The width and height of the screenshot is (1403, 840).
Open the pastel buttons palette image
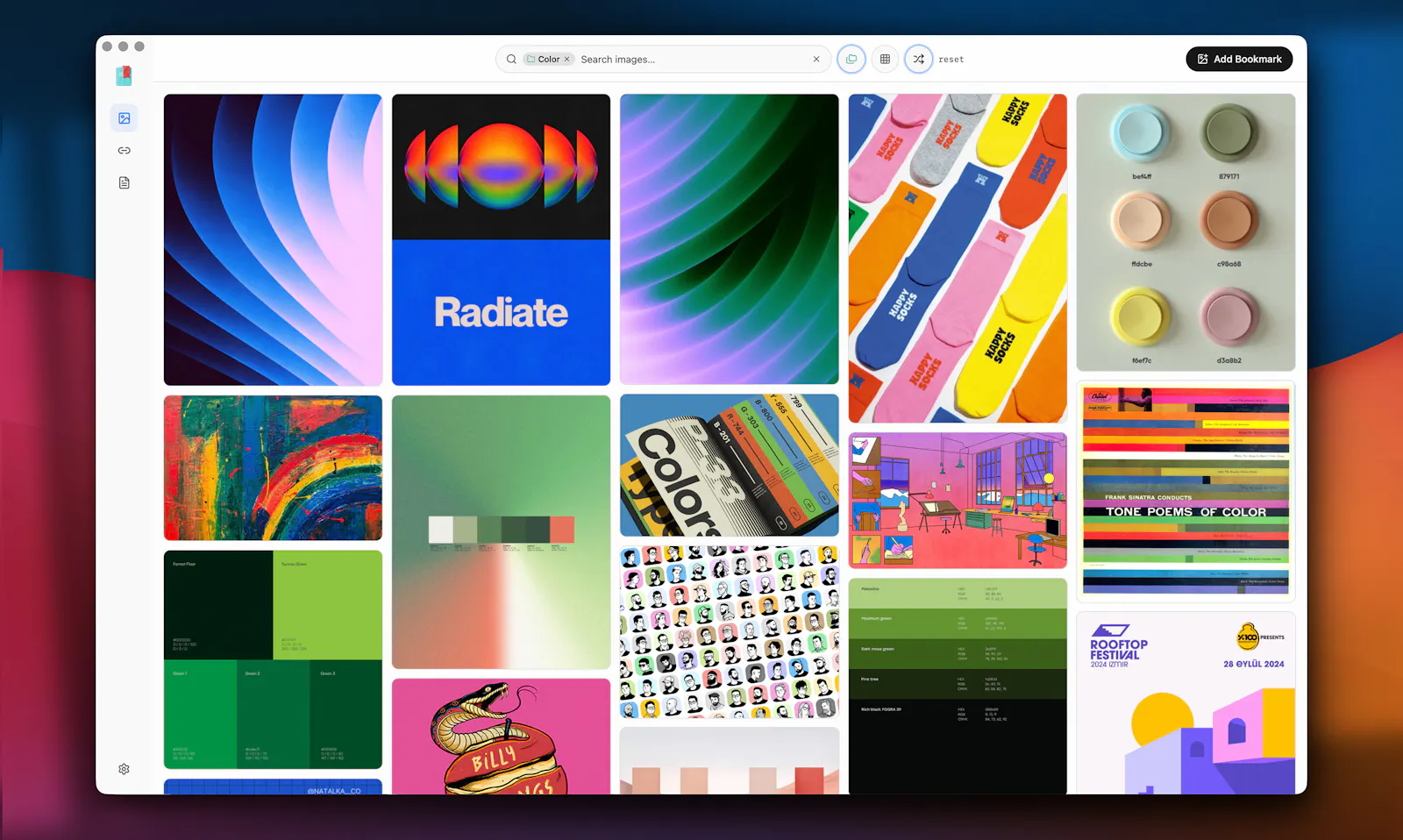coord(1186,232)
